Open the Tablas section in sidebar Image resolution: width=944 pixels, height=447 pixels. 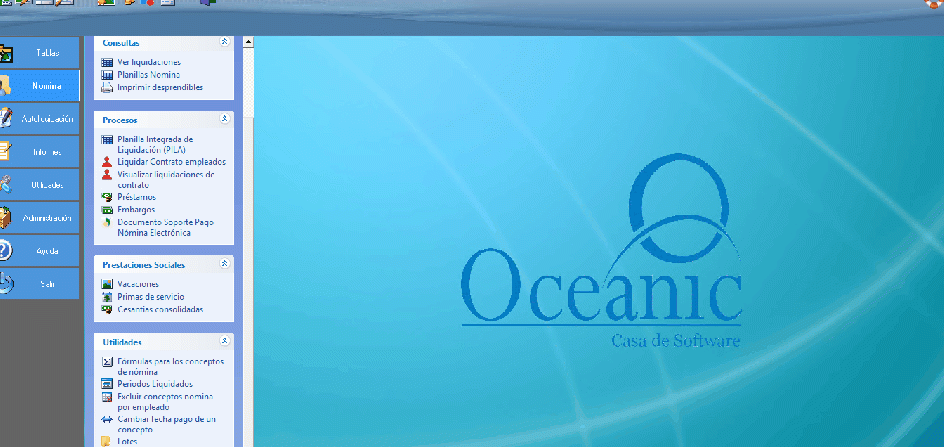[40, 53]
